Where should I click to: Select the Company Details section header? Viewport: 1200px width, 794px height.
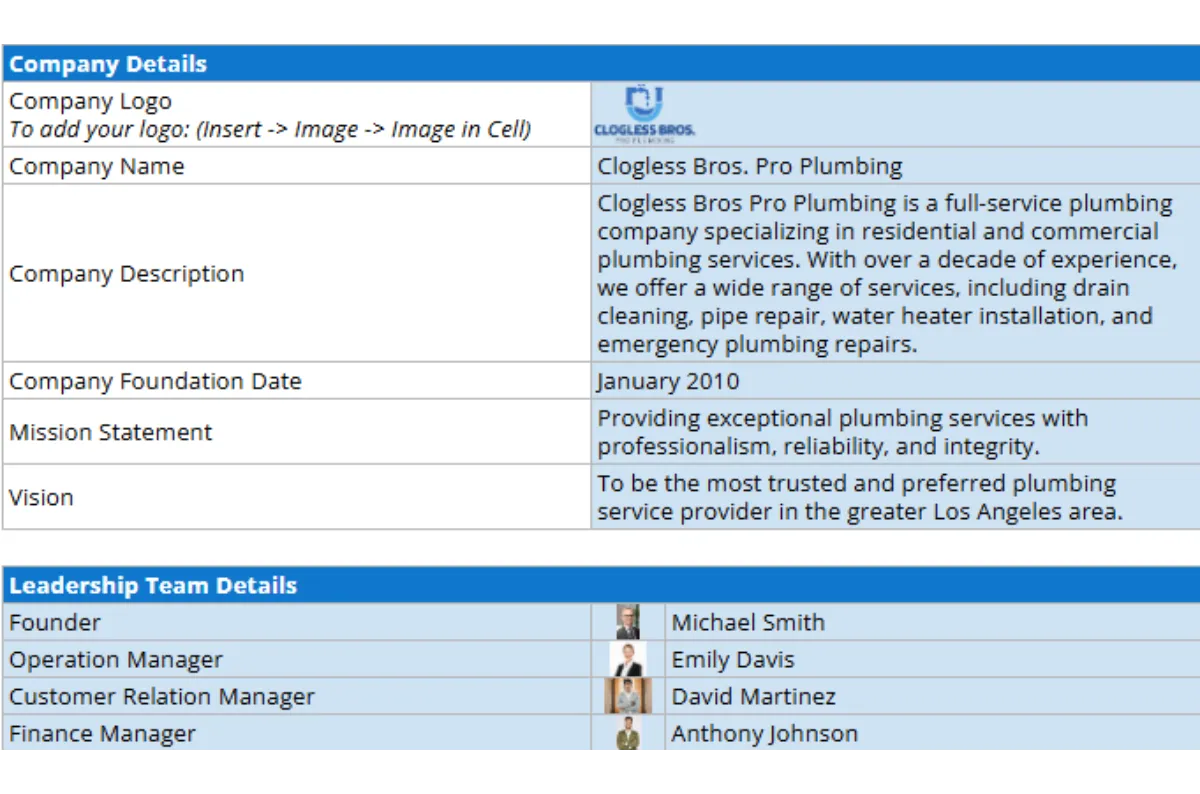pos(600,64)
